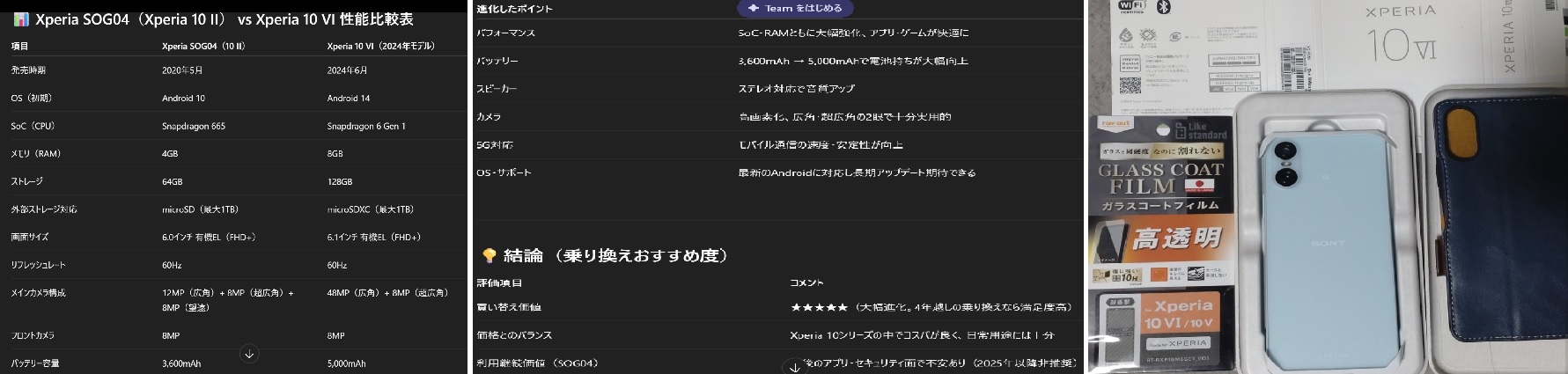Screen dimensions: 1568x374
Task: Click the 価格とのバランス row label
Action: pyautogui.click(x=514, y=336)
